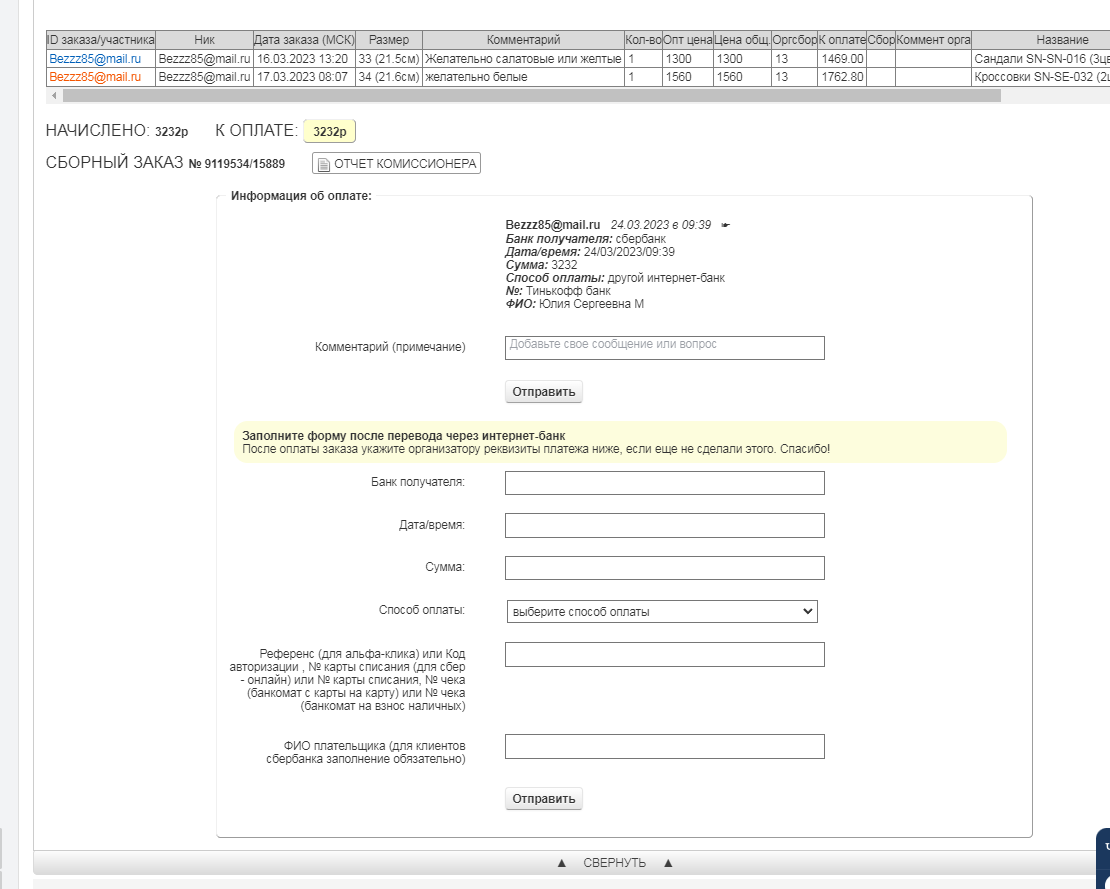Select the 1762.80 к оплате cell
The image size is (1110, 889).
842,76
